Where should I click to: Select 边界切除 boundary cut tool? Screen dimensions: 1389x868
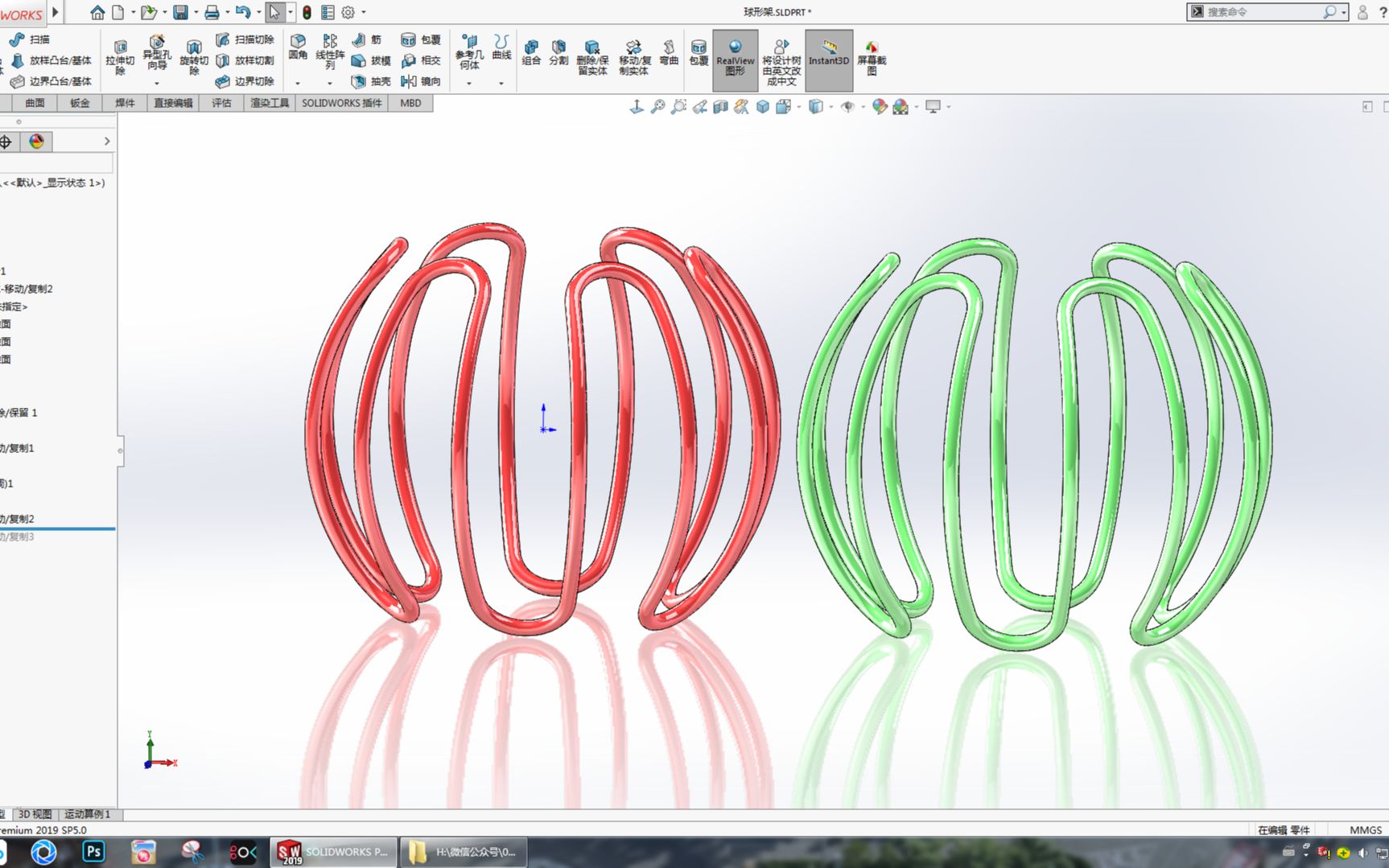245,81
